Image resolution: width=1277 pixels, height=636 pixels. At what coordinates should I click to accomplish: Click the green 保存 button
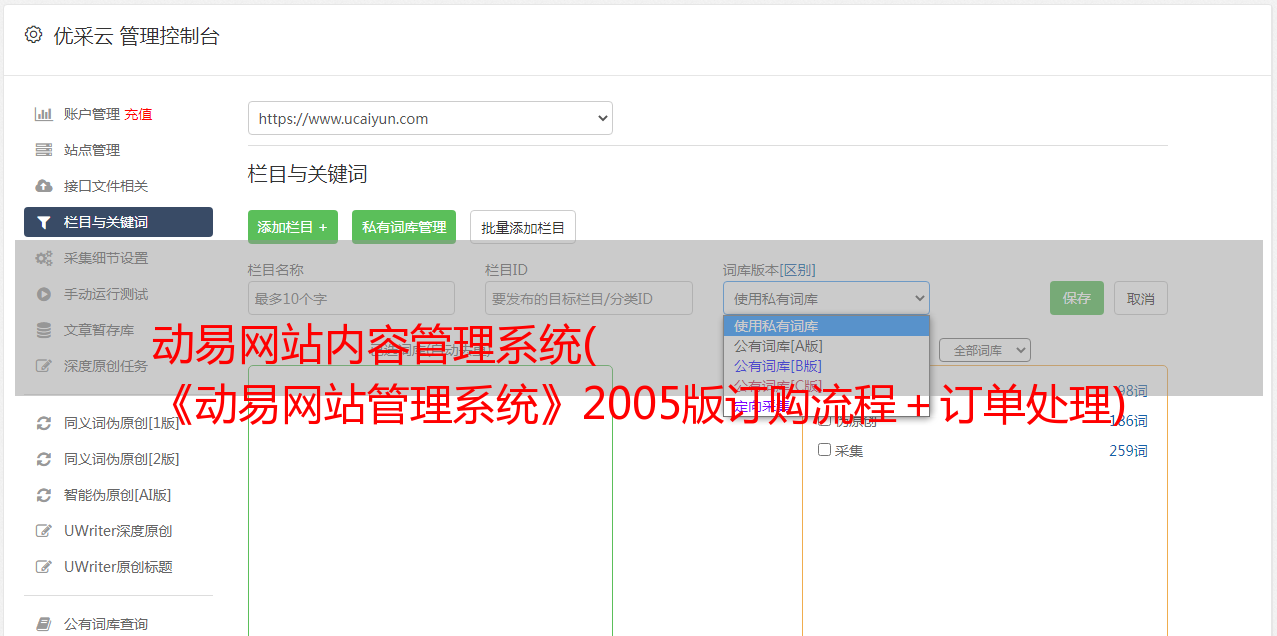coord(1077,298)
